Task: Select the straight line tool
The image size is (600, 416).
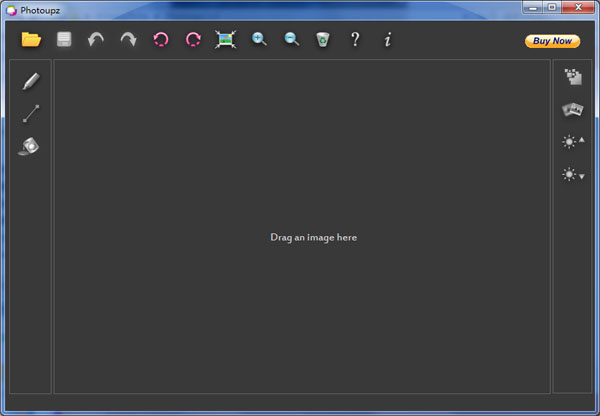Action: click(31, 114)
